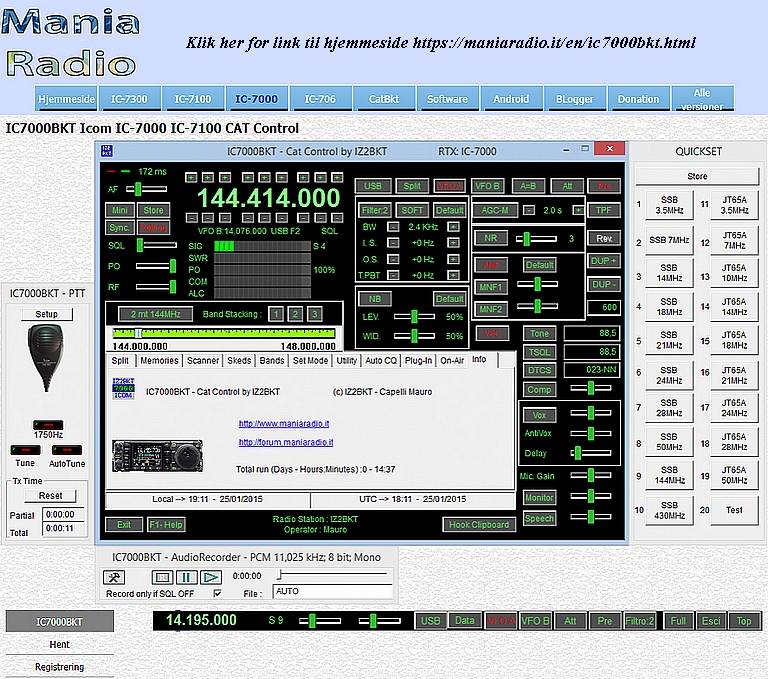
Task: Adjust the Mic. Gain slider
Action: click(x=591, y=475)
